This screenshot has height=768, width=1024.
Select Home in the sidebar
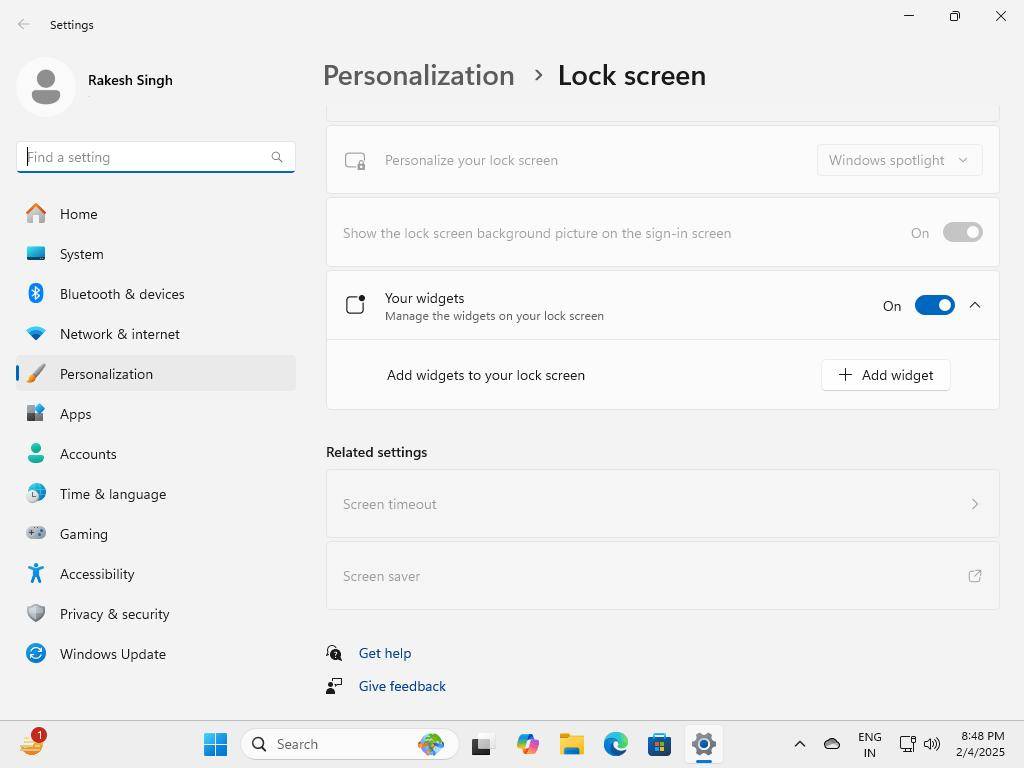[155, 214]
